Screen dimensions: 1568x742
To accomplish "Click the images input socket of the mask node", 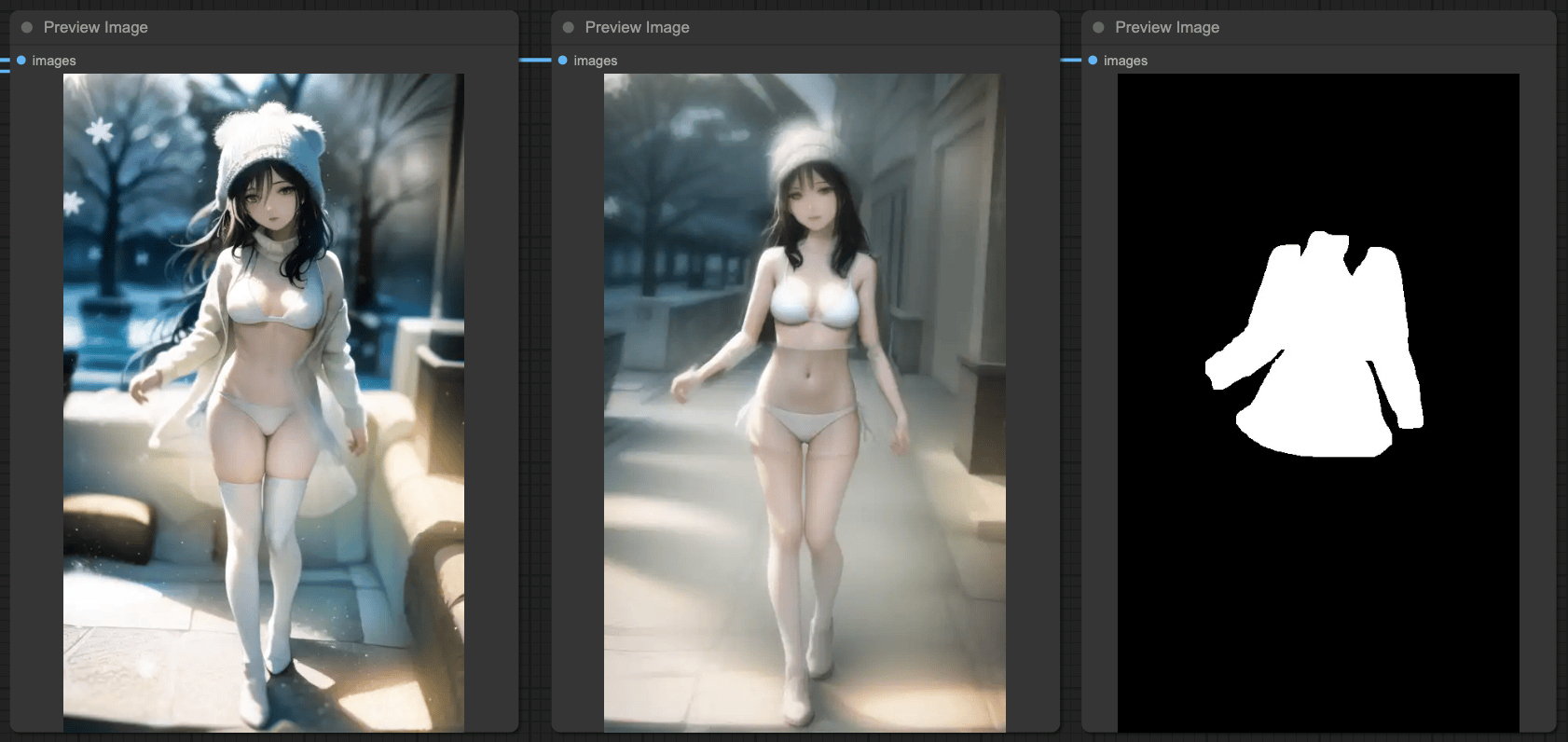I will click(x=1093, y=61).
